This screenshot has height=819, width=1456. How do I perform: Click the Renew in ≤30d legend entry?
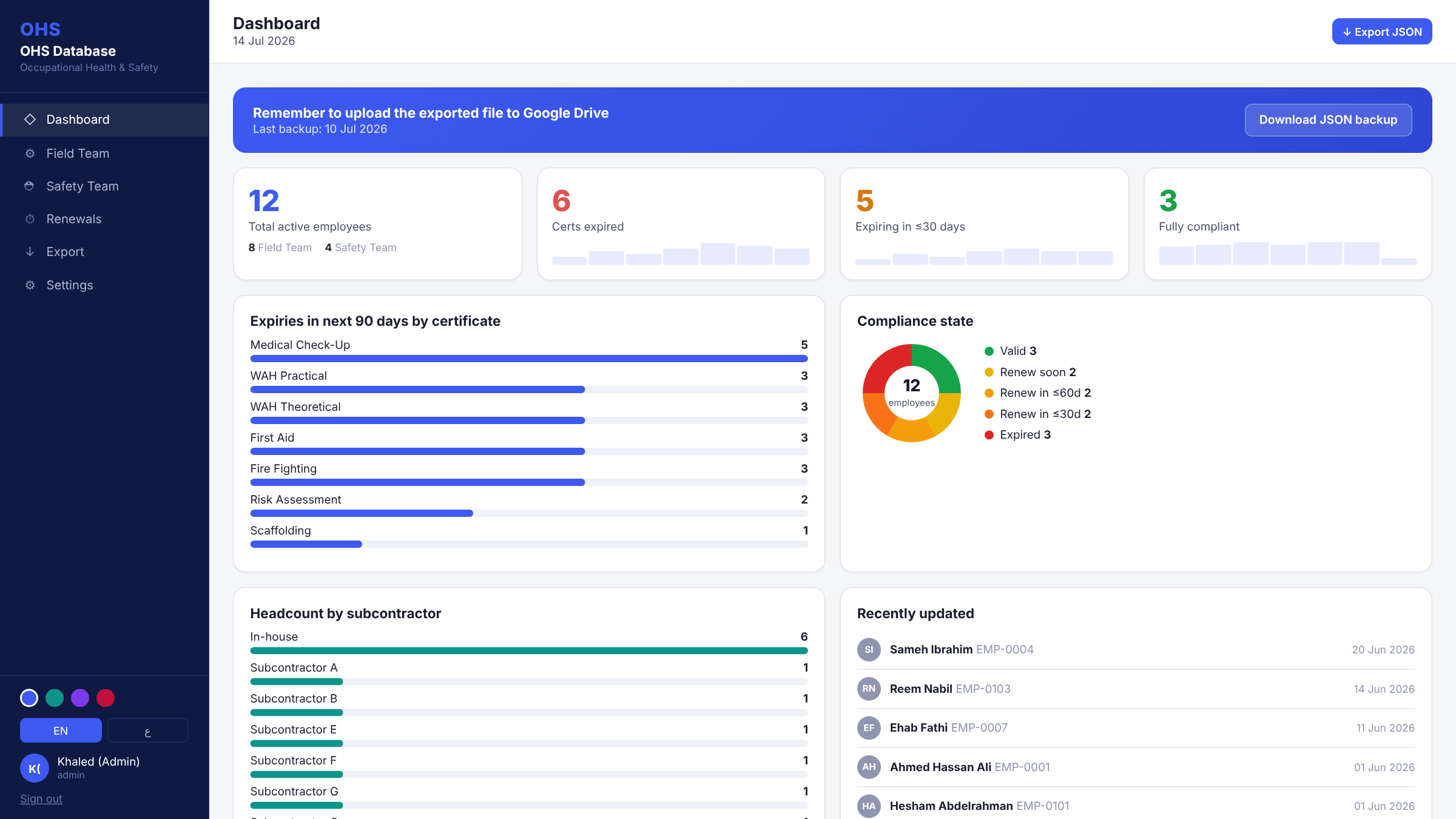(1038, 414)
